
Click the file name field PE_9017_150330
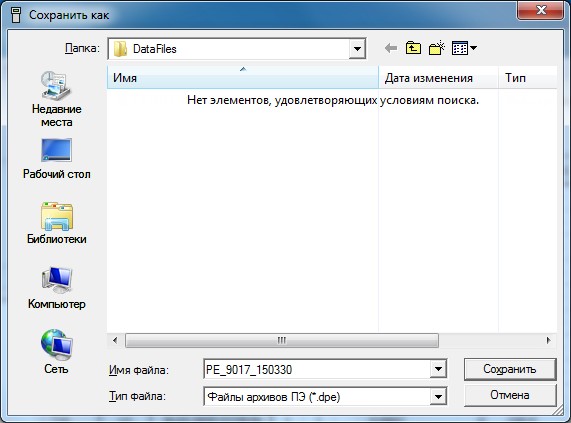(317, 369)
